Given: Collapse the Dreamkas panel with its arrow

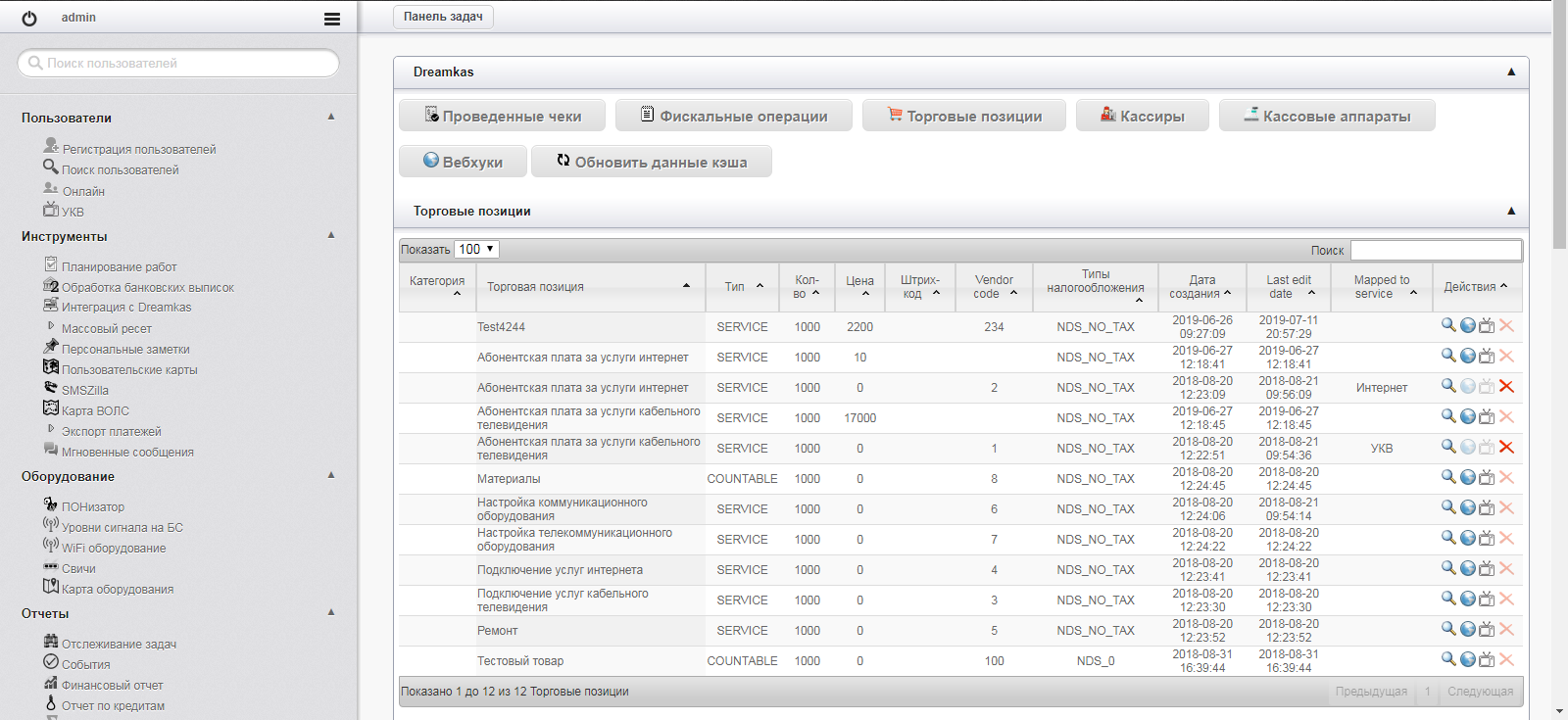Looking at the screenshot, I should (1511, 72).
